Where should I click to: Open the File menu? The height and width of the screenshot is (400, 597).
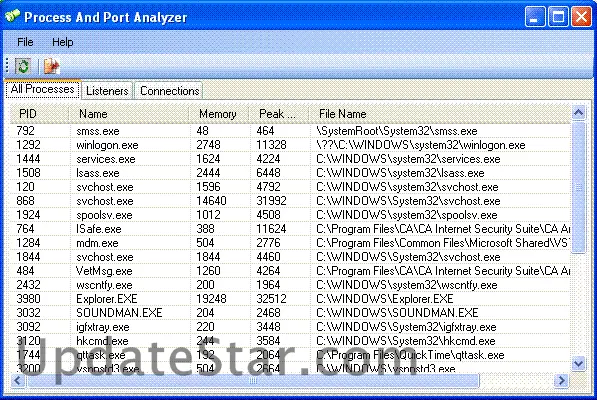[25, 42]
